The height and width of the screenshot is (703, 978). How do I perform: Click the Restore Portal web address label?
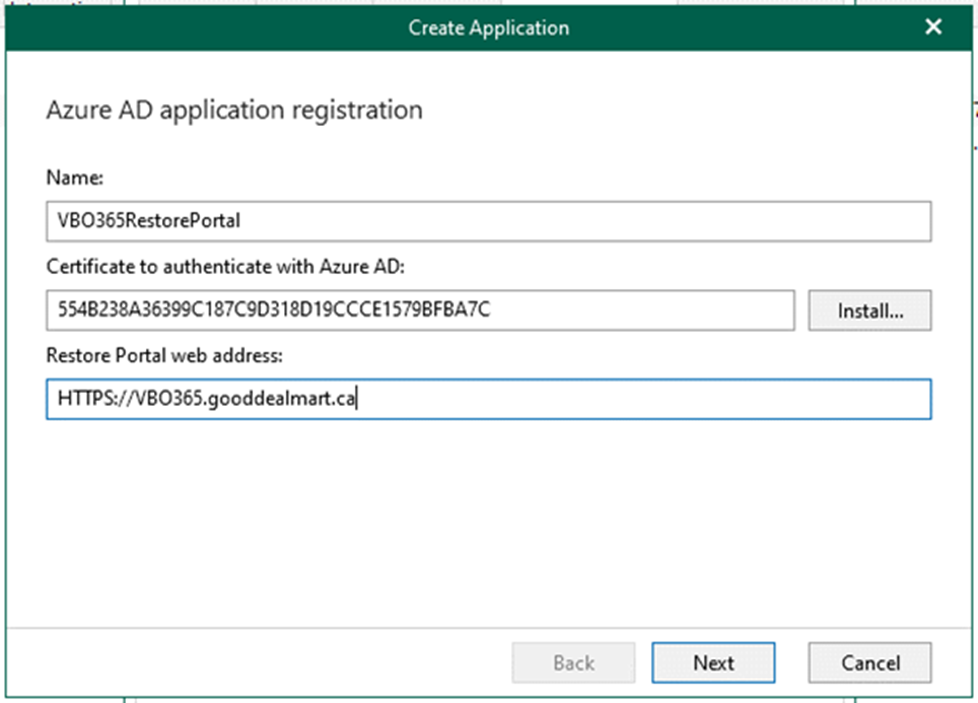pos(164,355)
